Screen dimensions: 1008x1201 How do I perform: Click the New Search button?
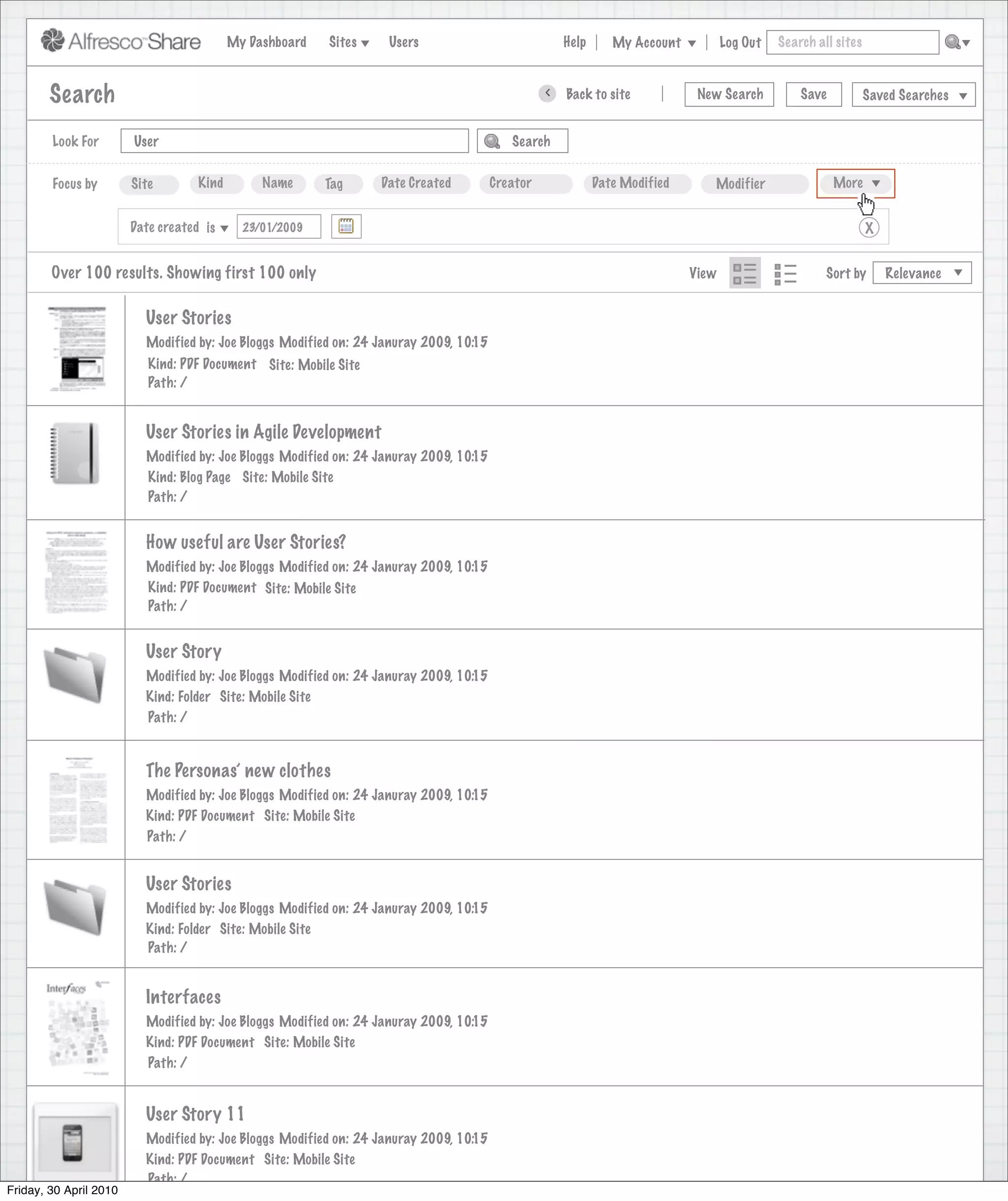[729, 95]
